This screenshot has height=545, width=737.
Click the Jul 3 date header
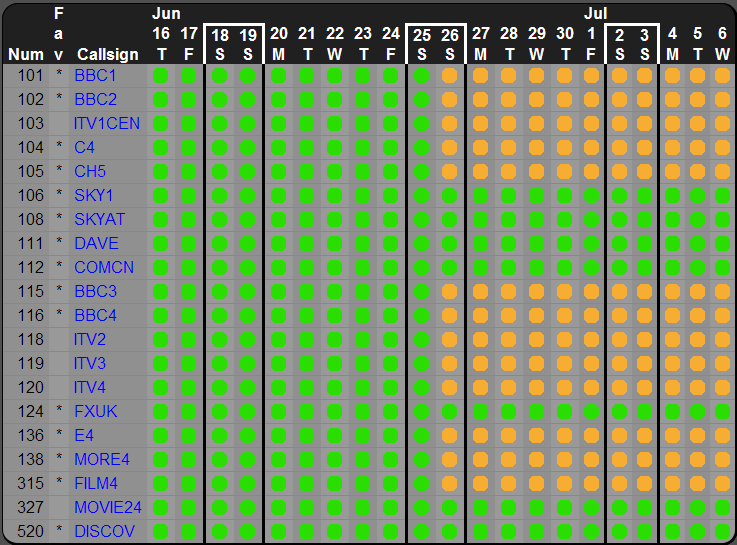(644, 45)
